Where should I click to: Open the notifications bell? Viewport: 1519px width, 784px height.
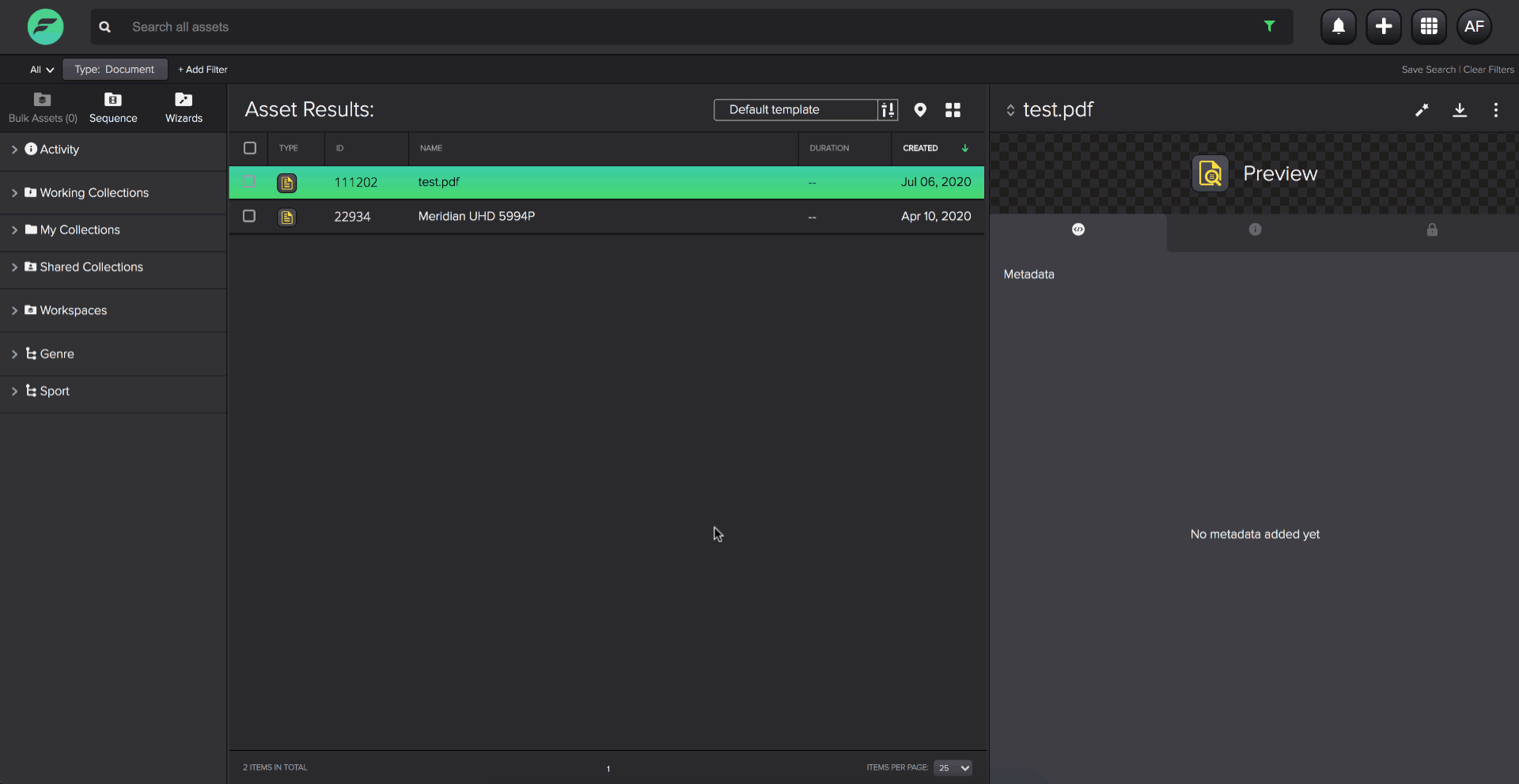[x=1338, y=26]
